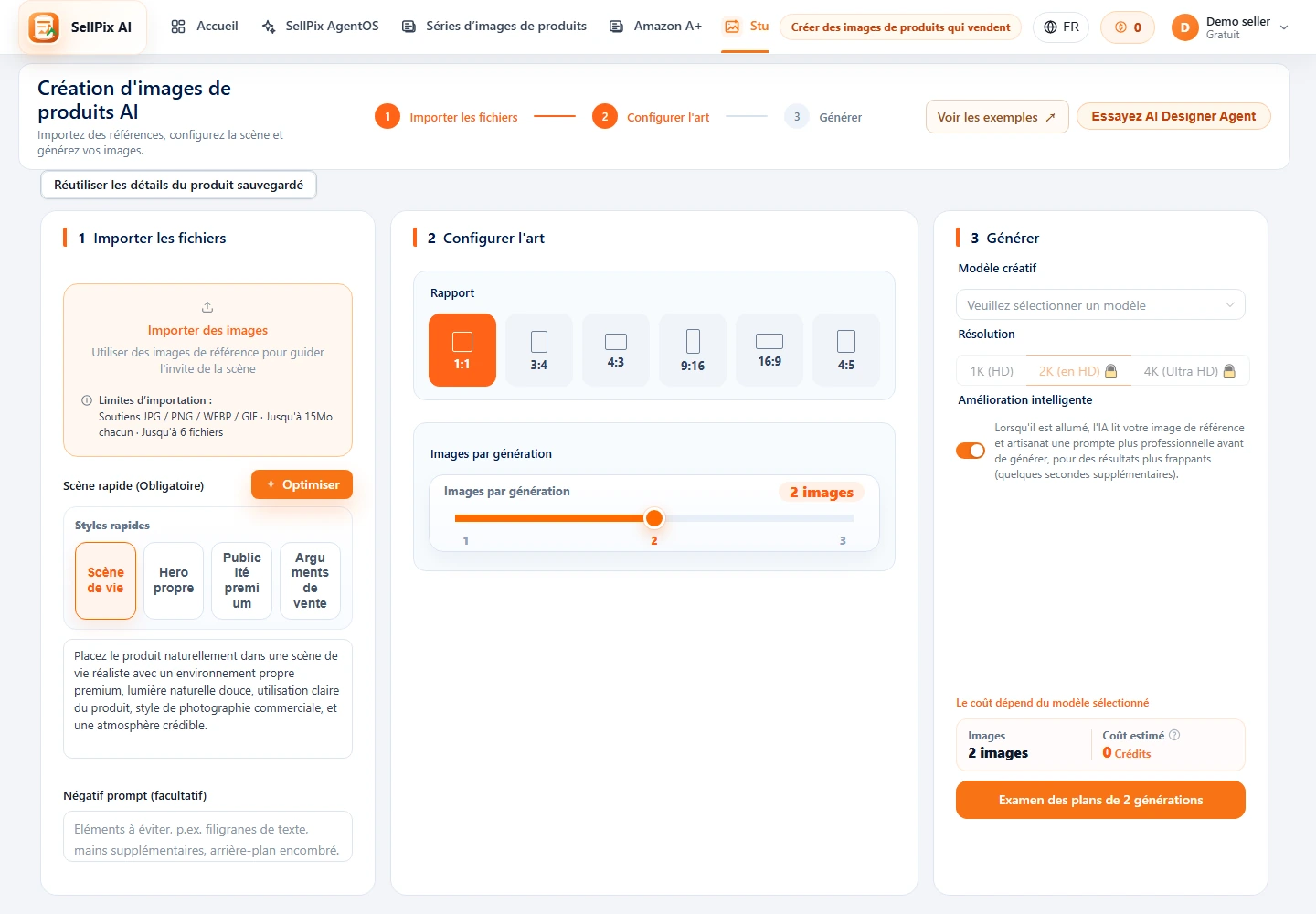Click the Optimiser button

click(x=302, y=484)
